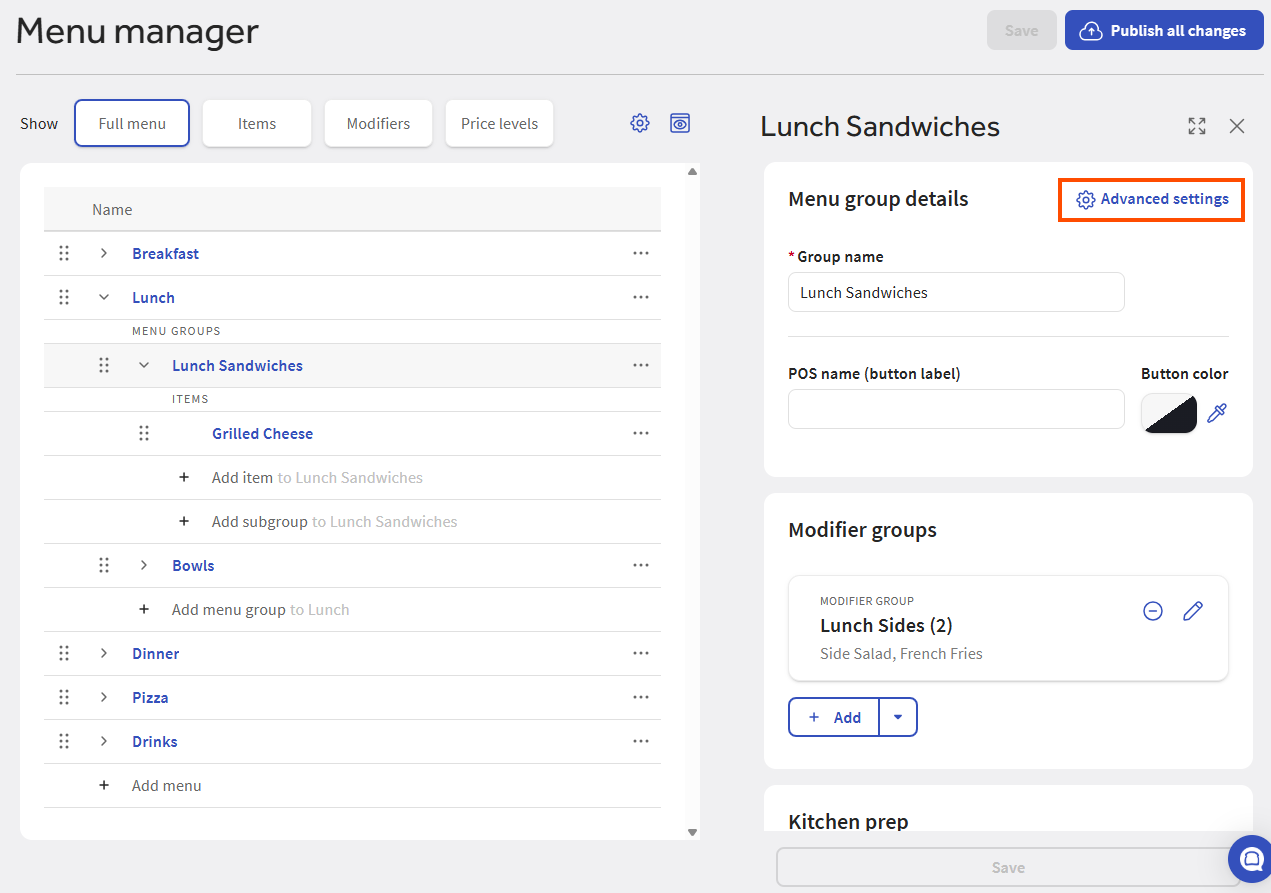Open the three-dot menu for Breakfast
The image size is (1271, 893).
click(641, 253)
